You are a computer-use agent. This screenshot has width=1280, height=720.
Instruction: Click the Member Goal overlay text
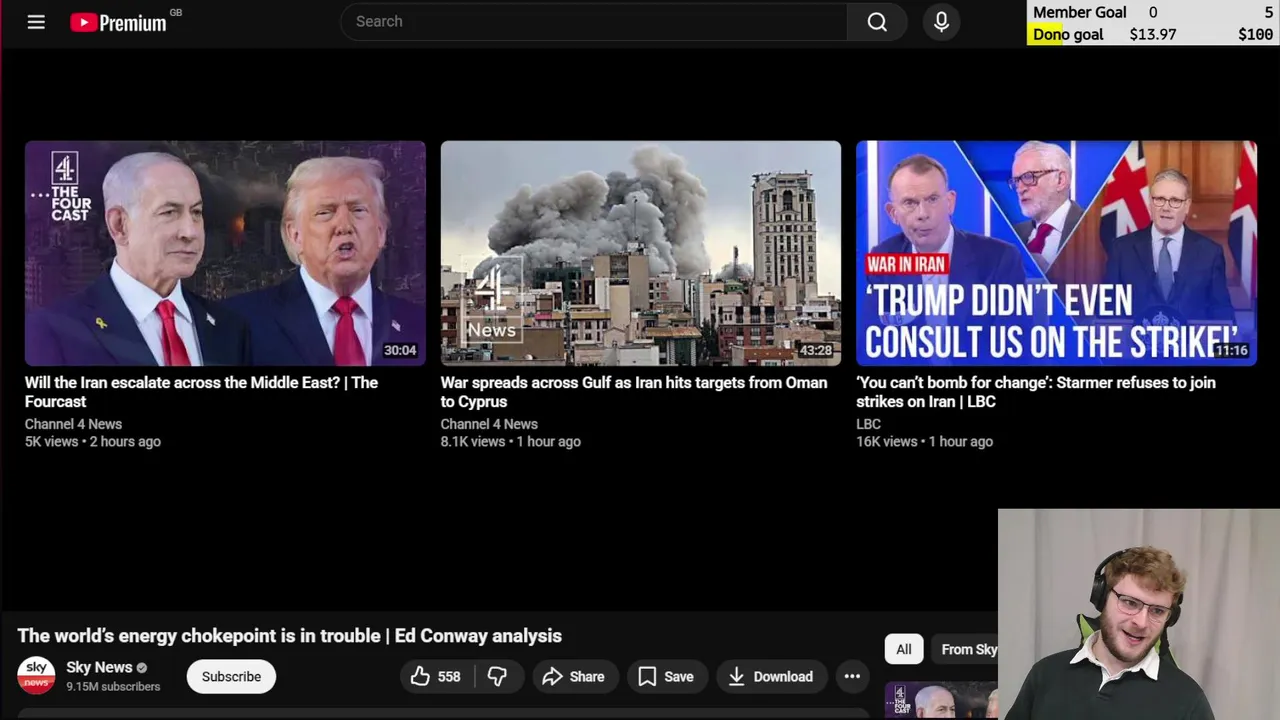pyautogui.click(x=1079, y=12)
